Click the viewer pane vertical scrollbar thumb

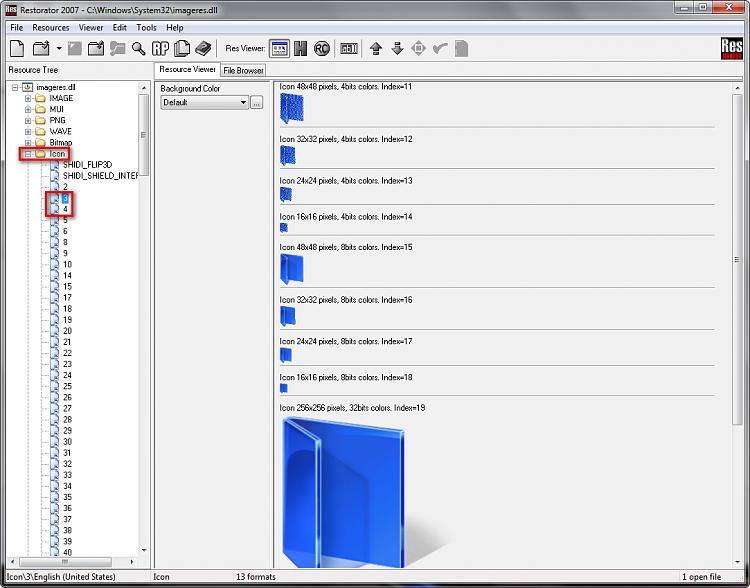click(737, 259)
